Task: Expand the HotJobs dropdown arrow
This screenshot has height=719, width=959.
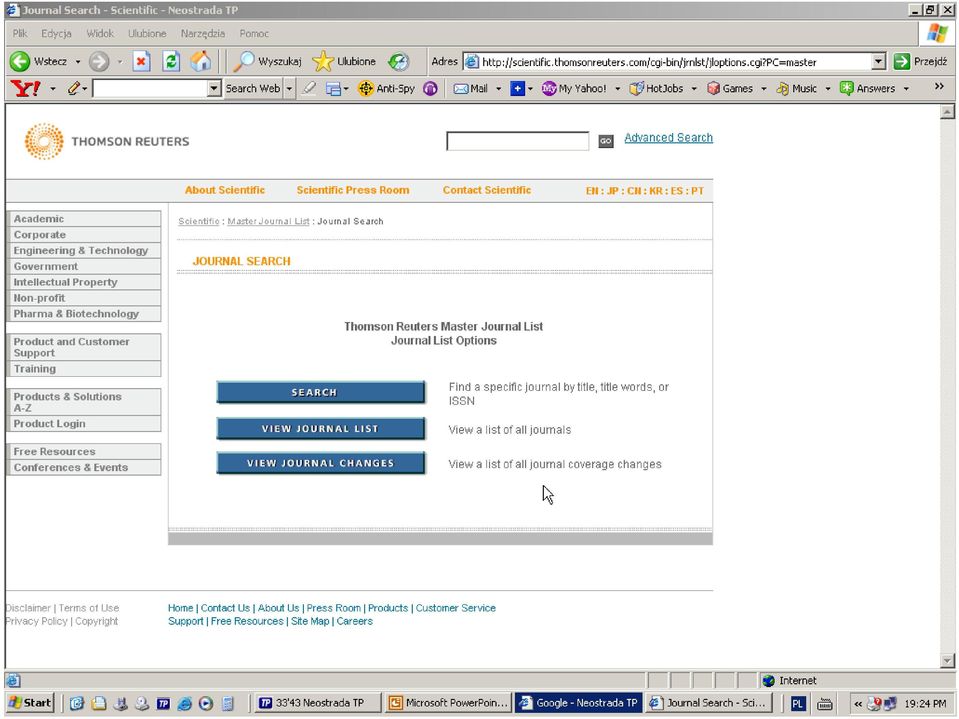Action: coord(694,89)
